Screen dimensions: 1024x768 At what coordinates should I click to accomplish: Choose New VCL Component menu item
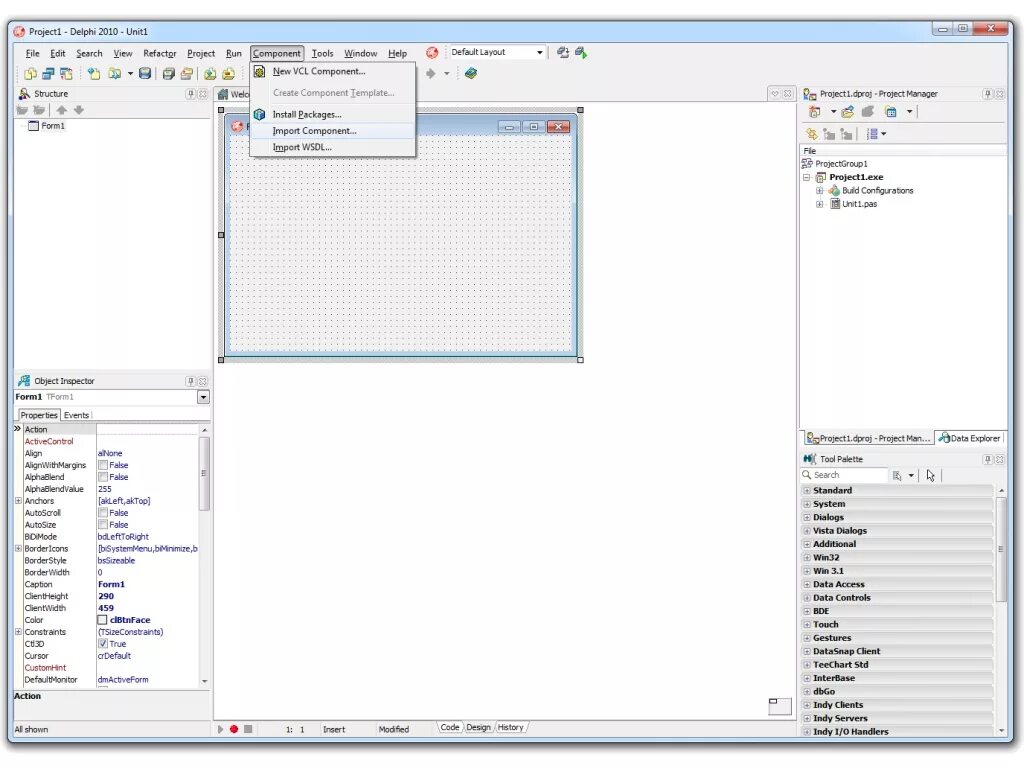(x=332, y=71)
